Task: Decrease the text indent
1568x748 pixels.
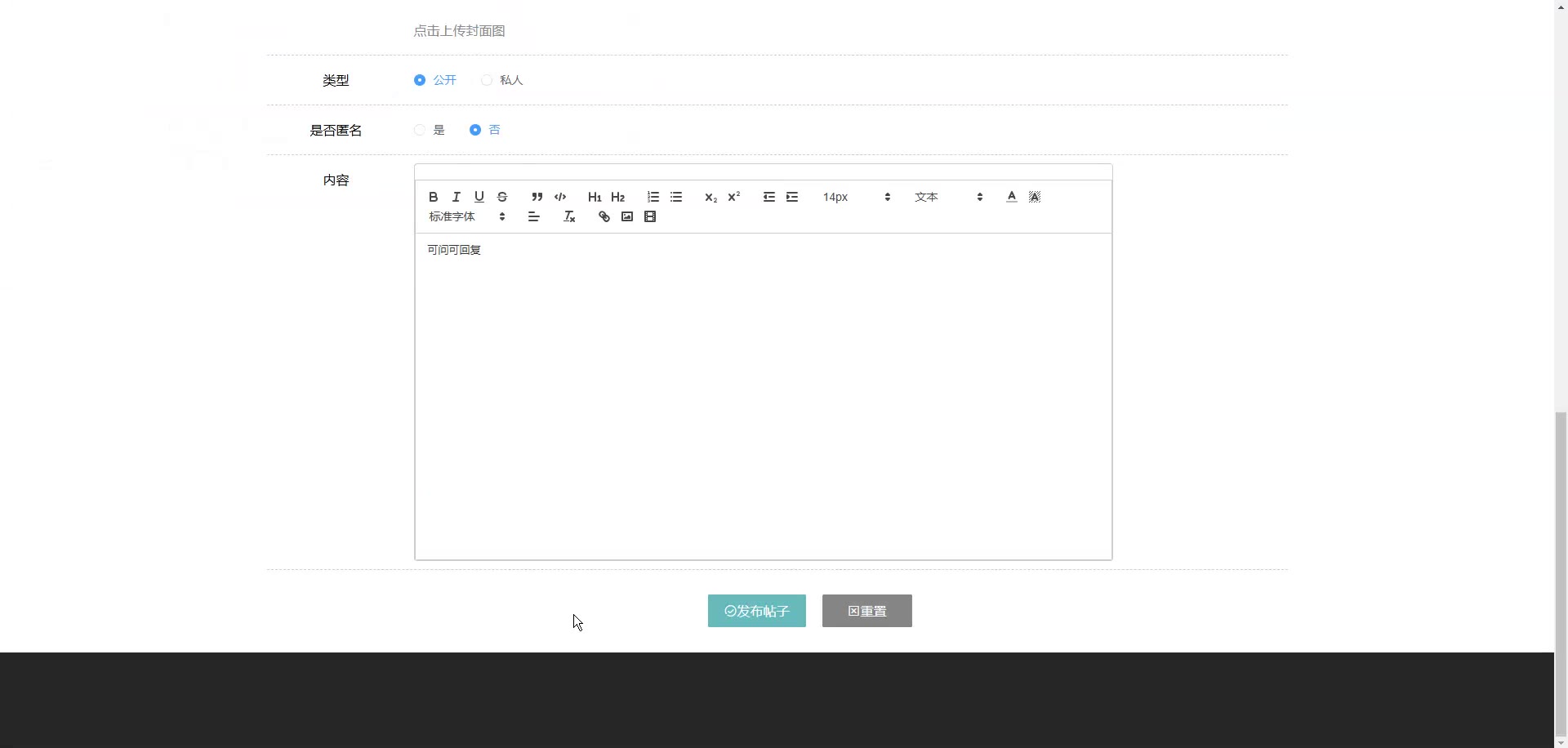Action: [768, 197]
